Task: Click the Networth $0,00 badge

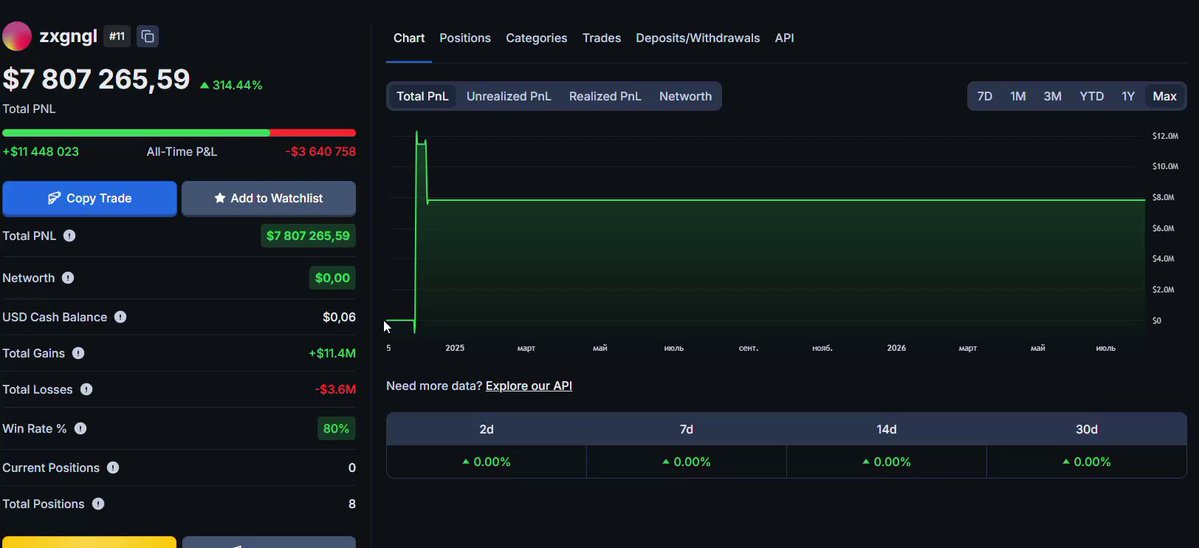Action: click(333, 278)
